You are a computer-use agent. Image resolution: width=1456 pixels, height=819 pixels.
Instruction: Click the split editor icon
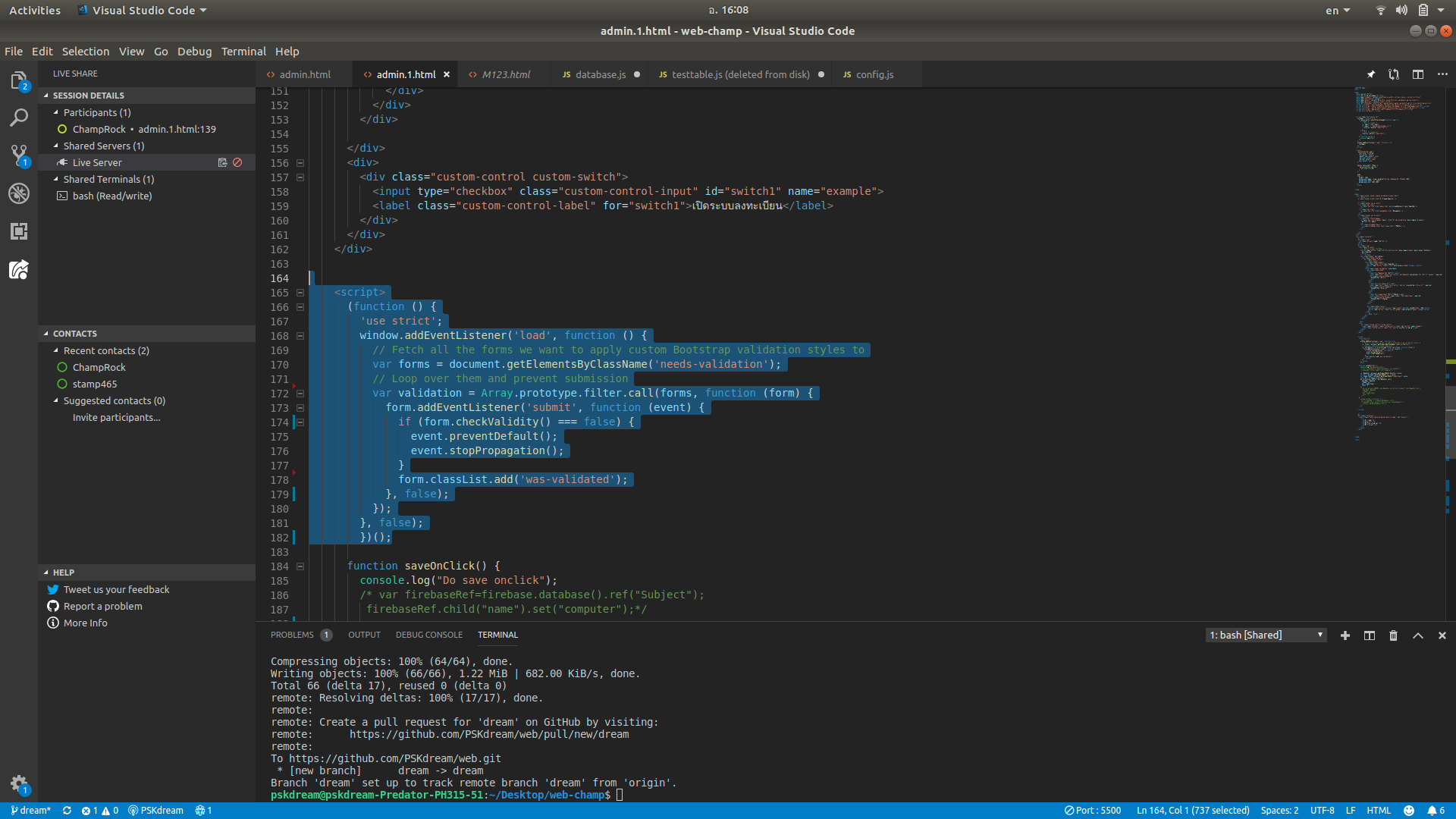point(1417,74)
